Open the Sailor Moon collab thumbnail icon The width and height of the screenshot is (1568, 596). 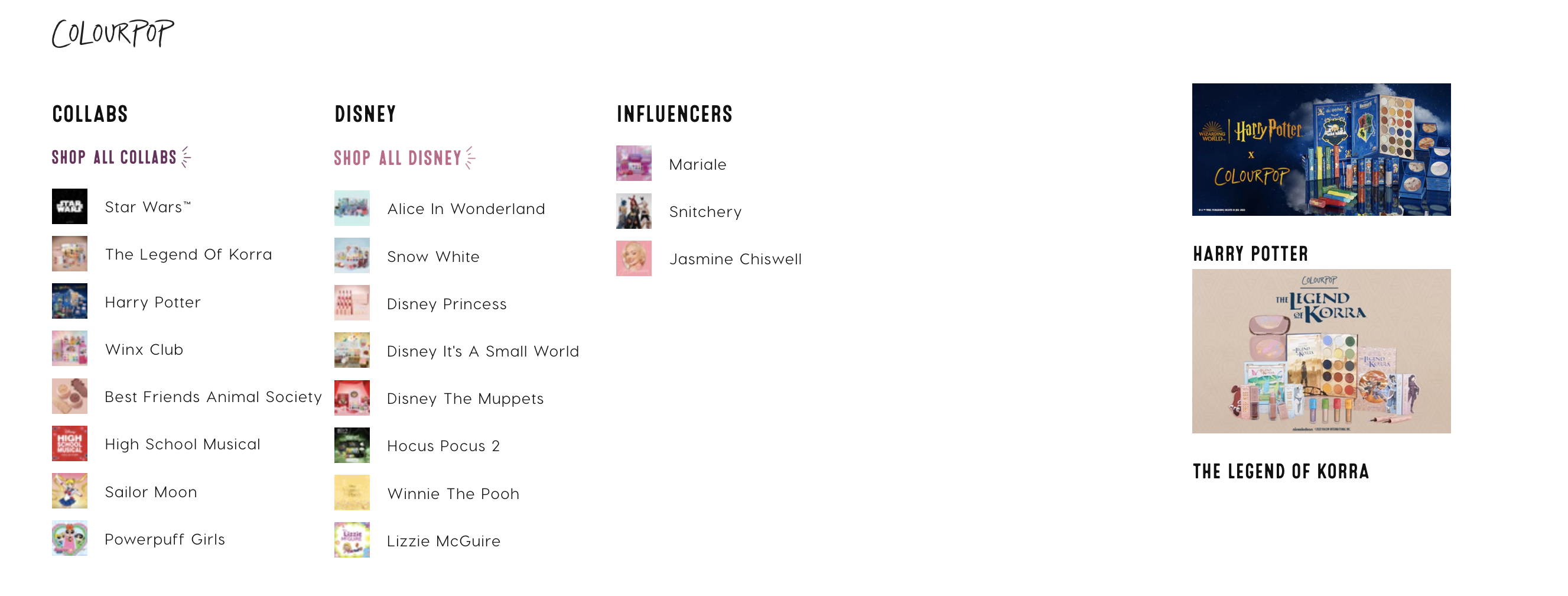click(69, 491)
